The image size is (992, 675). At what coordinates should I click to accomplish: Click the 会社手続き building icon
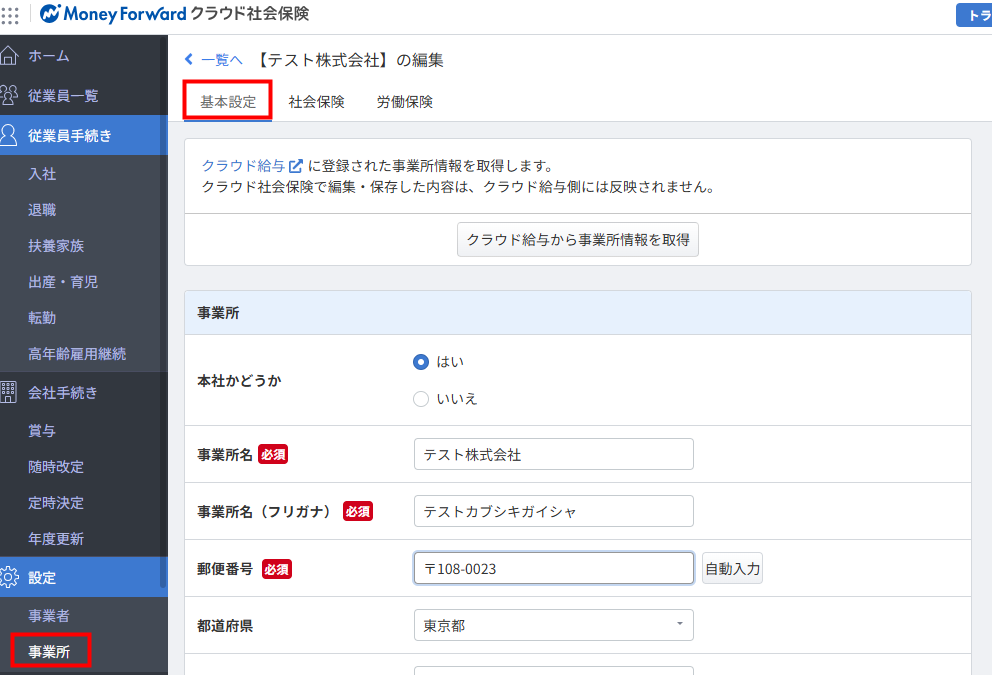pyautogui.click(x=8, y=392)
